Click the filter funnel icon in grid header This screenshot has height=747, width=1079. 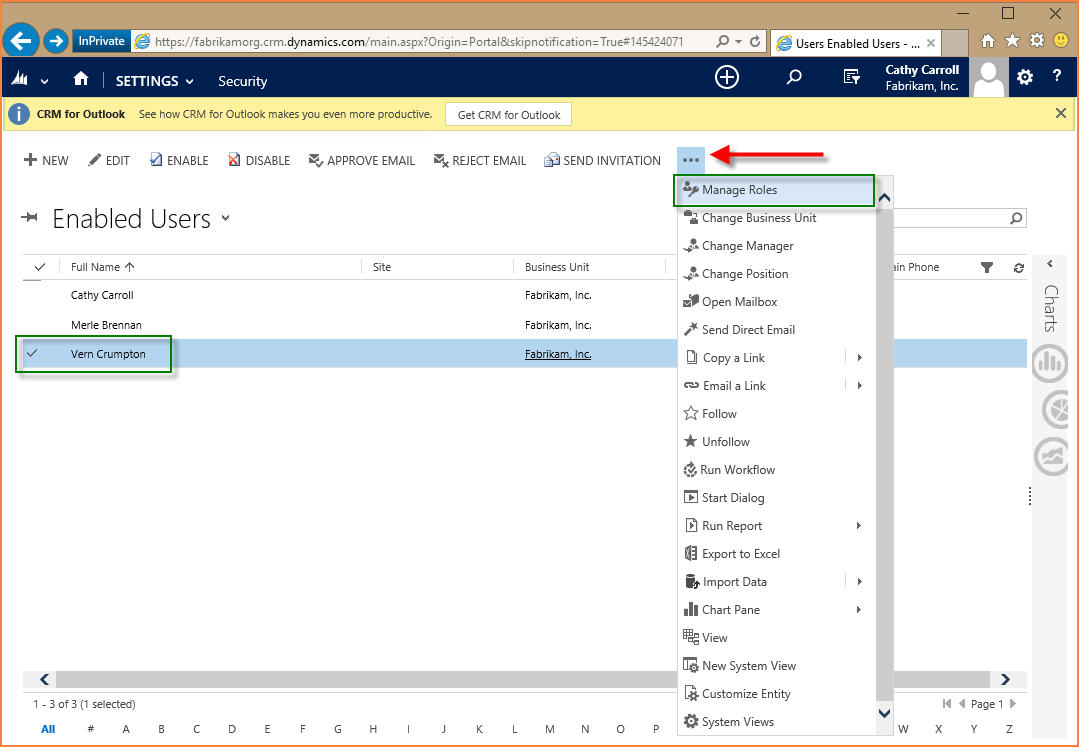click(x=987, y=267)
